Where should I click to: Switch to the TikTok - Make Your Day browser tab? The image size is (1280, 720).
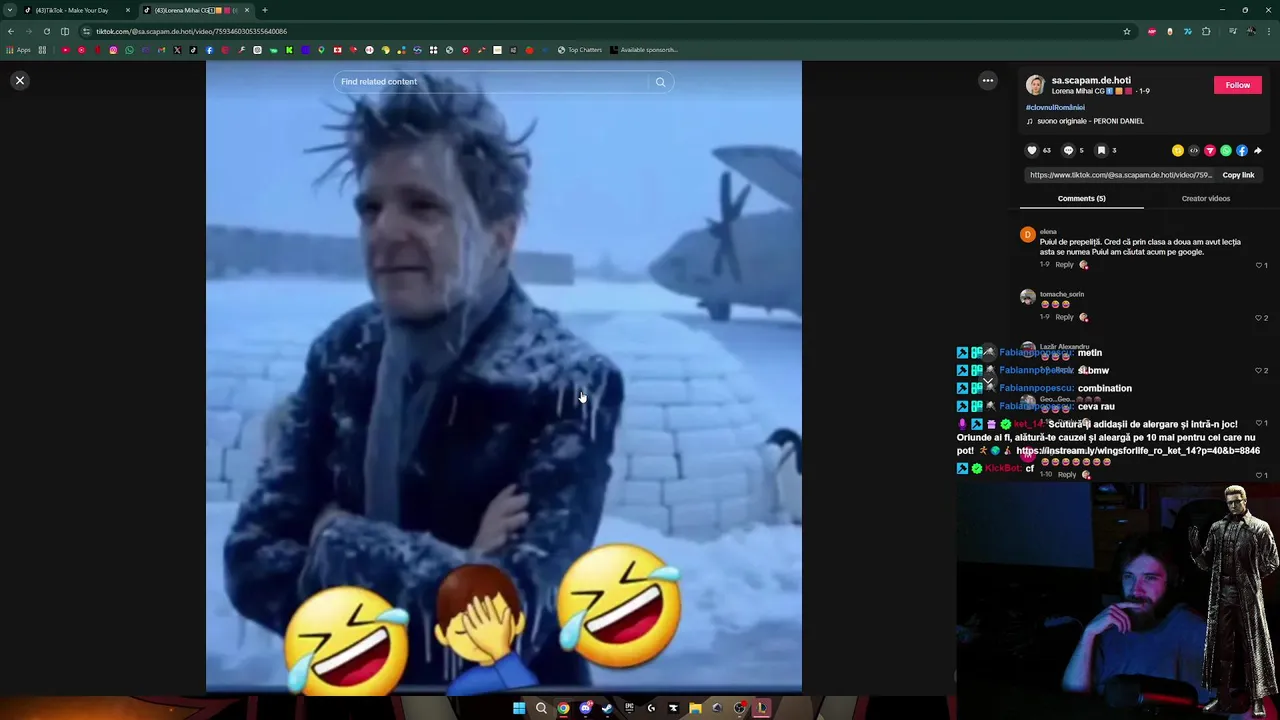coord(72,10)
